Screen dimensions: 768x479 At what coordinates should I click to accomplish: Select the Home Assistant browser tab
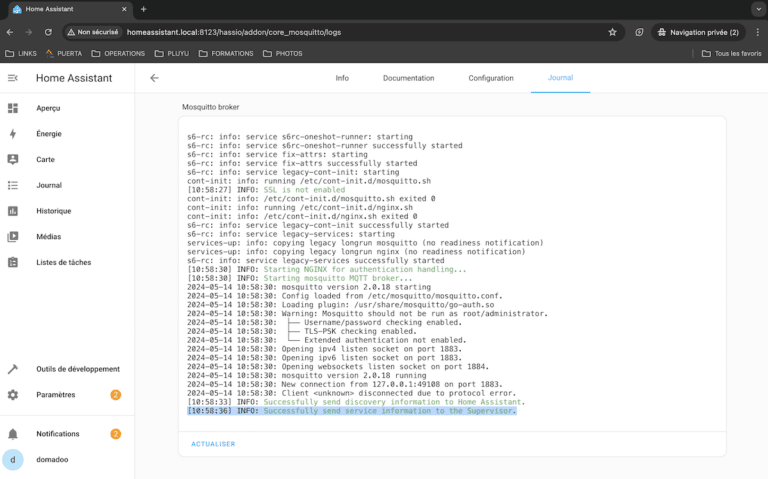coord(69,9)
